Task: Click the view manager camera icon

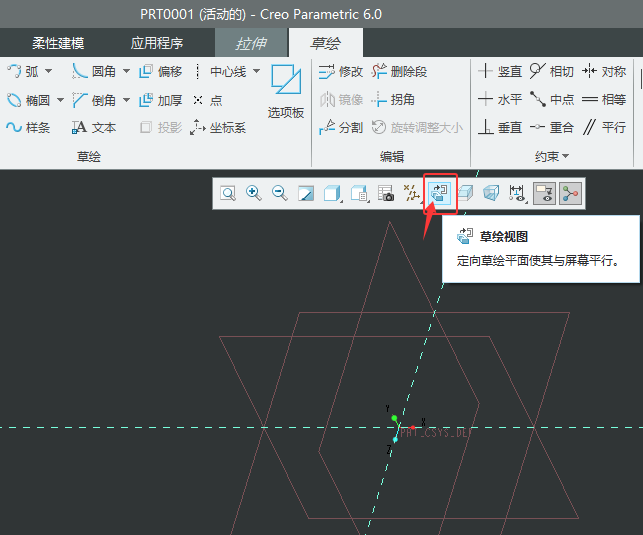Action: tap(385, 194)
